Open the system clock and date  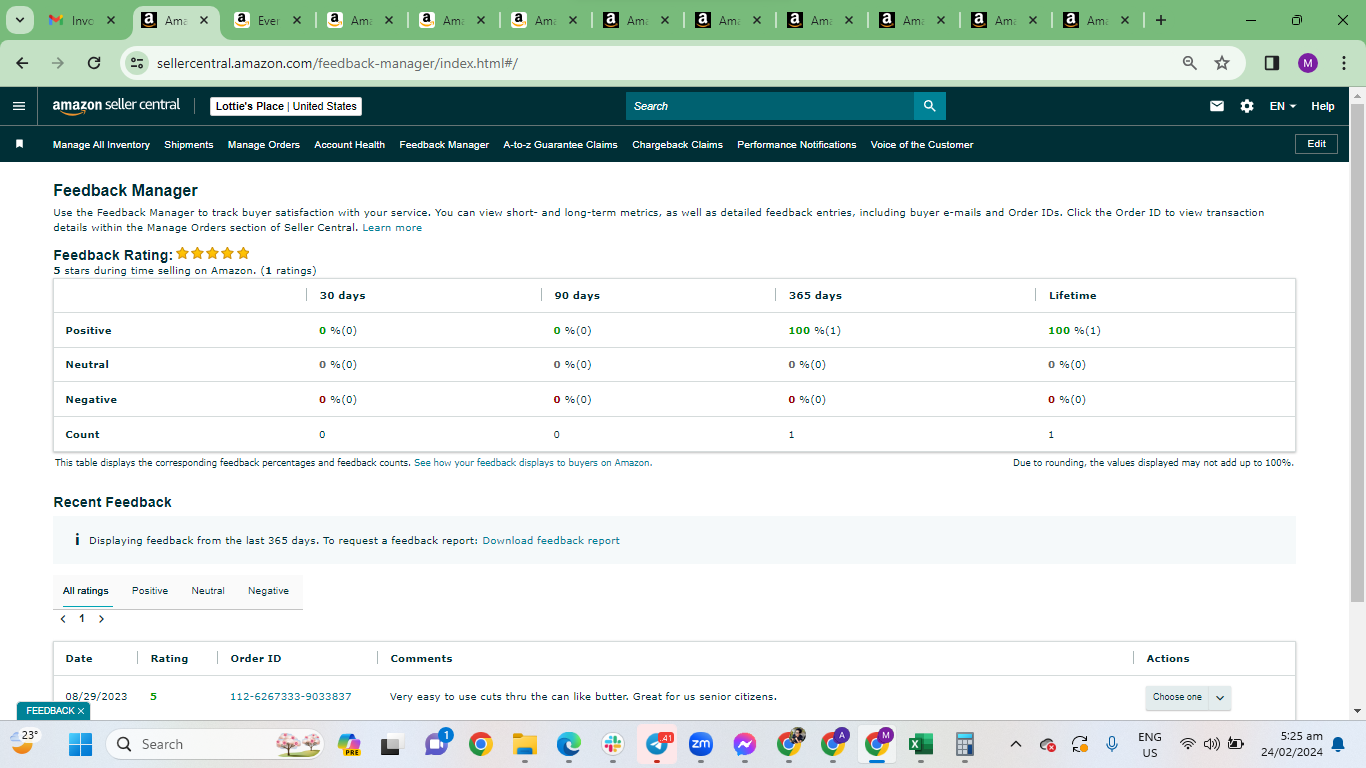pos(1292,744)
